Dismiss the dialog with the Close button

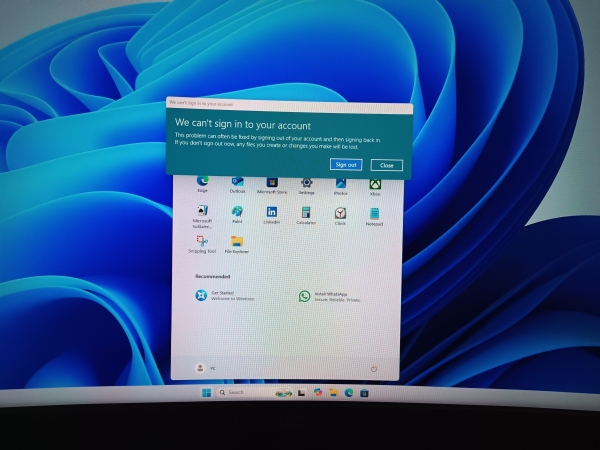click(x=386, y=165)
